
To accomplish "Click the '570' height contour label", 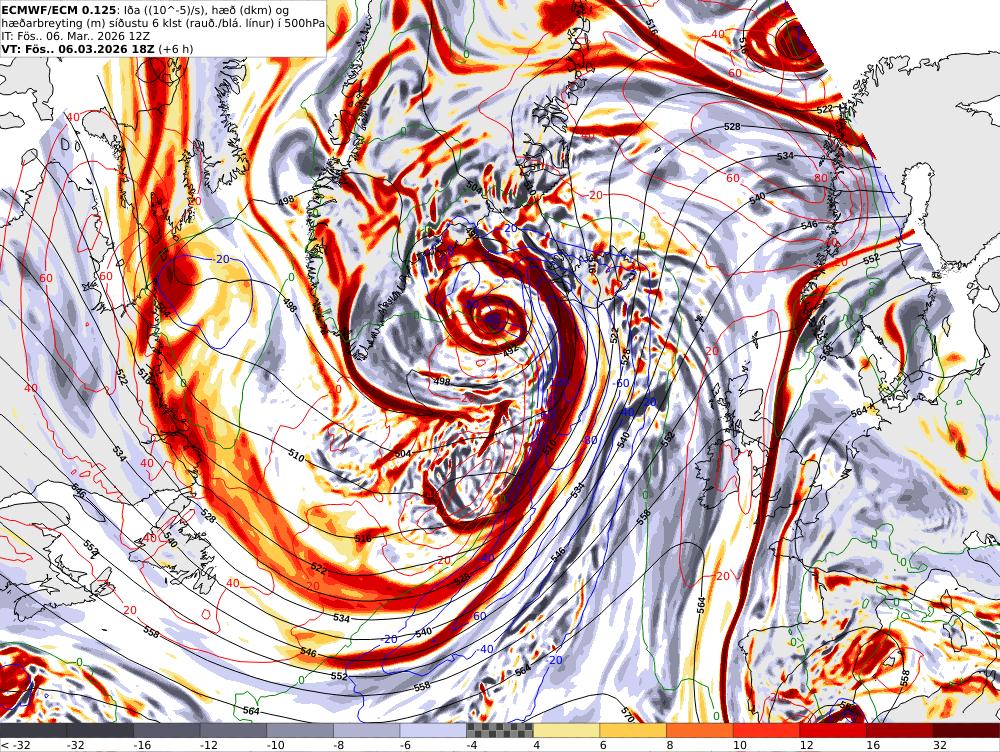I will tap(627, 714).
